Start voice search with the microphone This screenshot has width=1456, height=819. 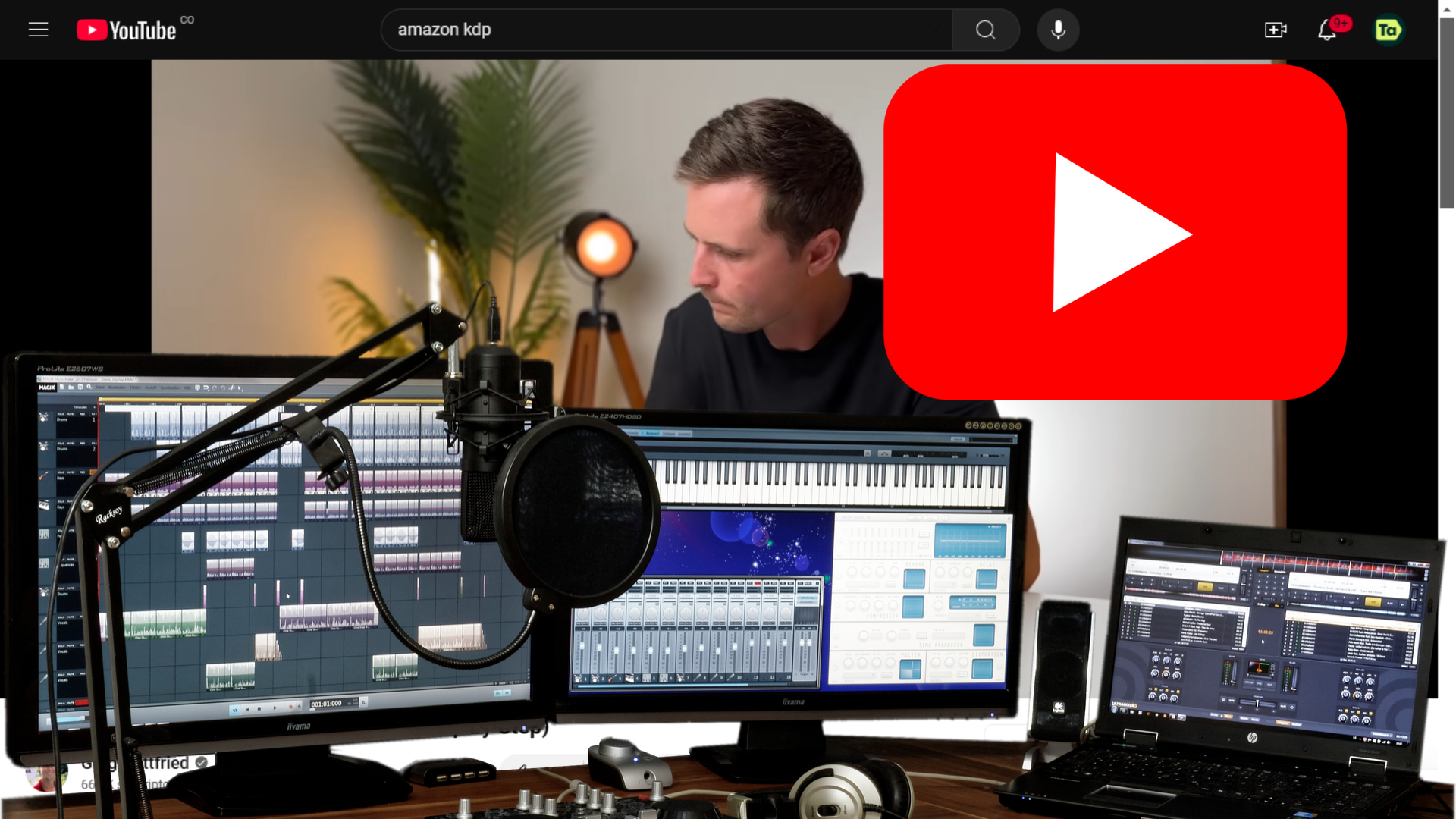(1058, 30)
